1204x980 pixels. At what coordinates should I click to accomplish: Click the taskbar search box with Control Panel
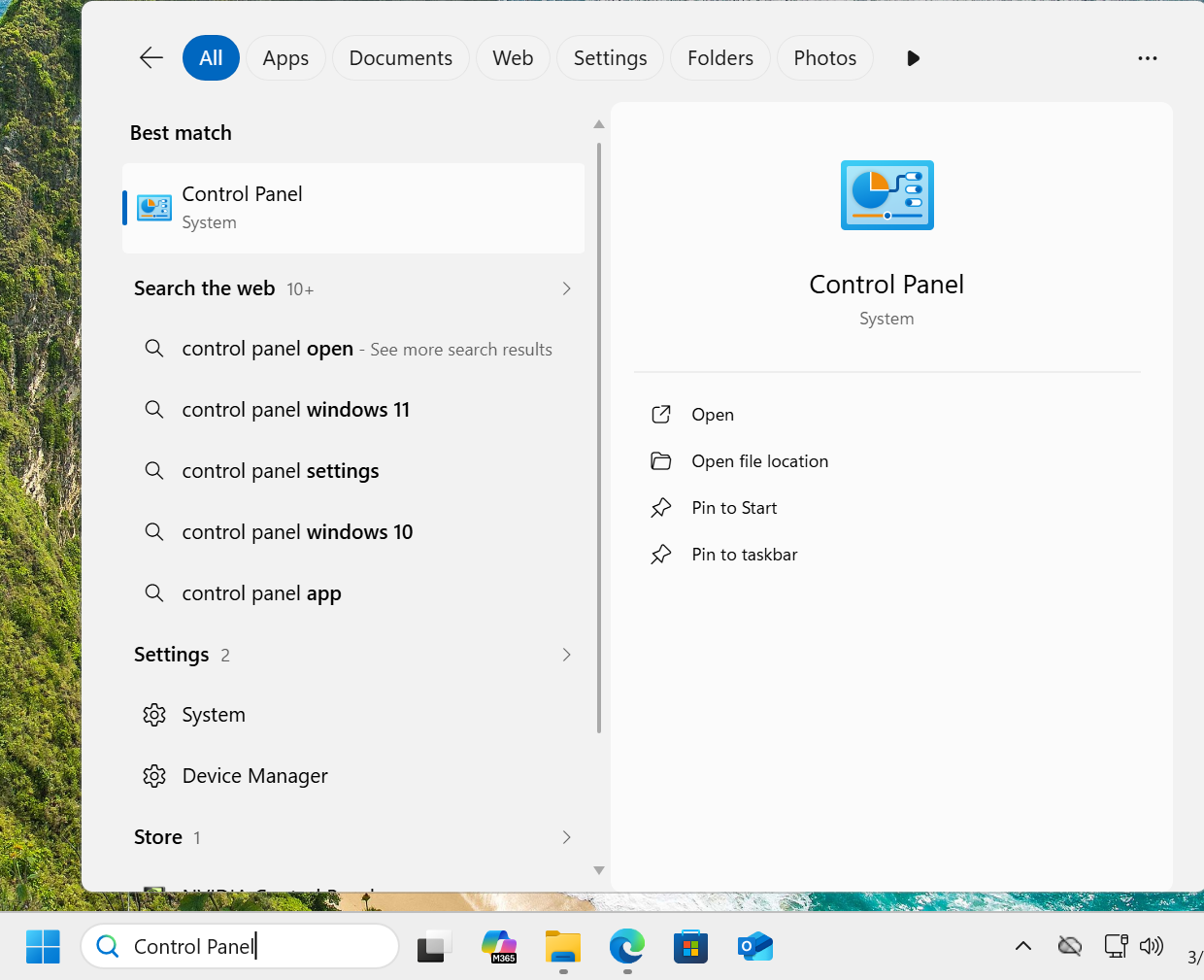click(240, 946)
